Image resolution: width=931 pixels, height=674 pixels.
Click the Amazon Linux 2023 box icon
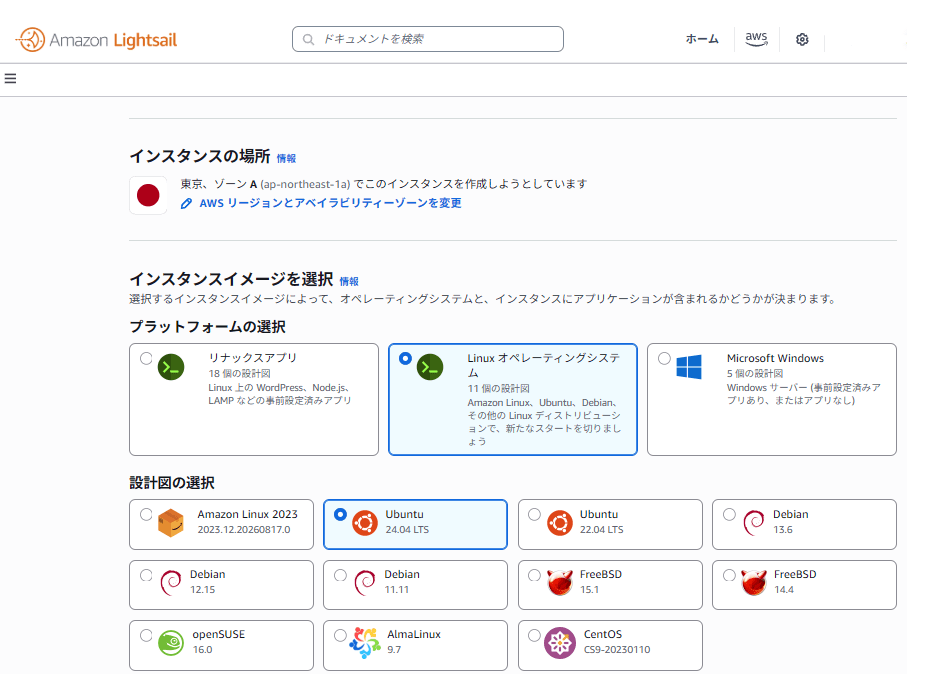(171, 523)
